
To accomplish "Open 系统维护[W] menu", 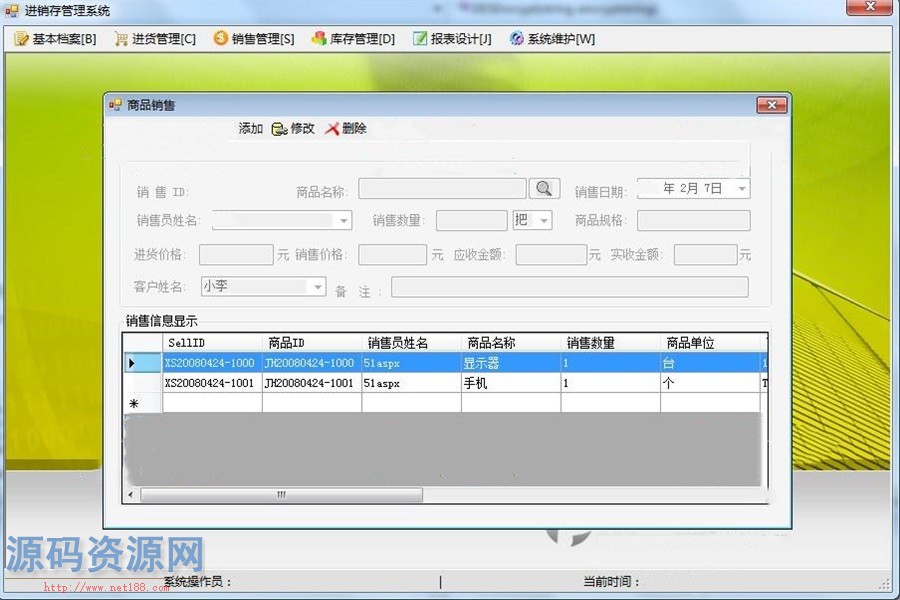I will [552, 39].
